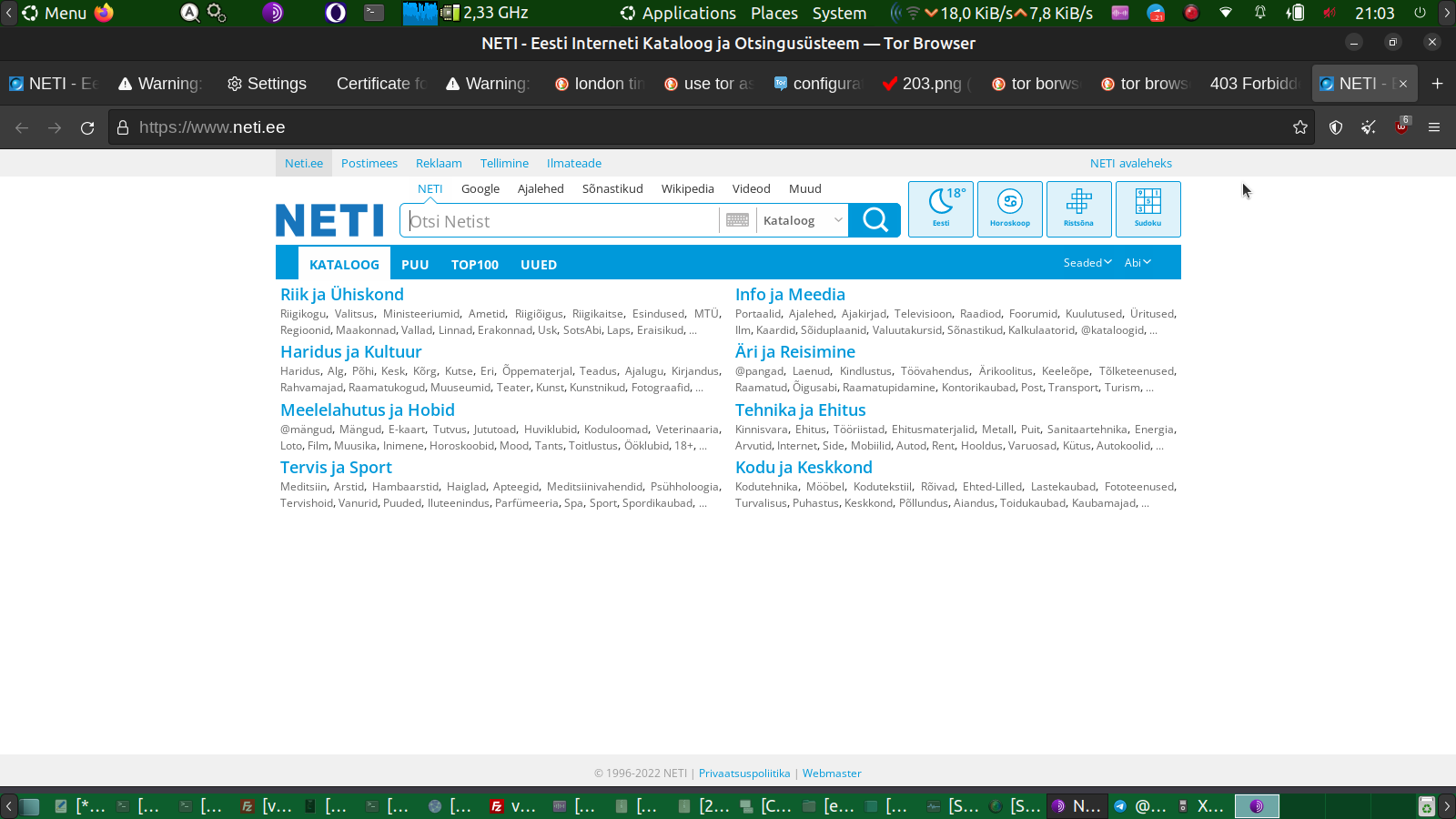Open the terminal launcher in top panel
This screenshot has height=819, width=1456.
click(x=374, y=13)
